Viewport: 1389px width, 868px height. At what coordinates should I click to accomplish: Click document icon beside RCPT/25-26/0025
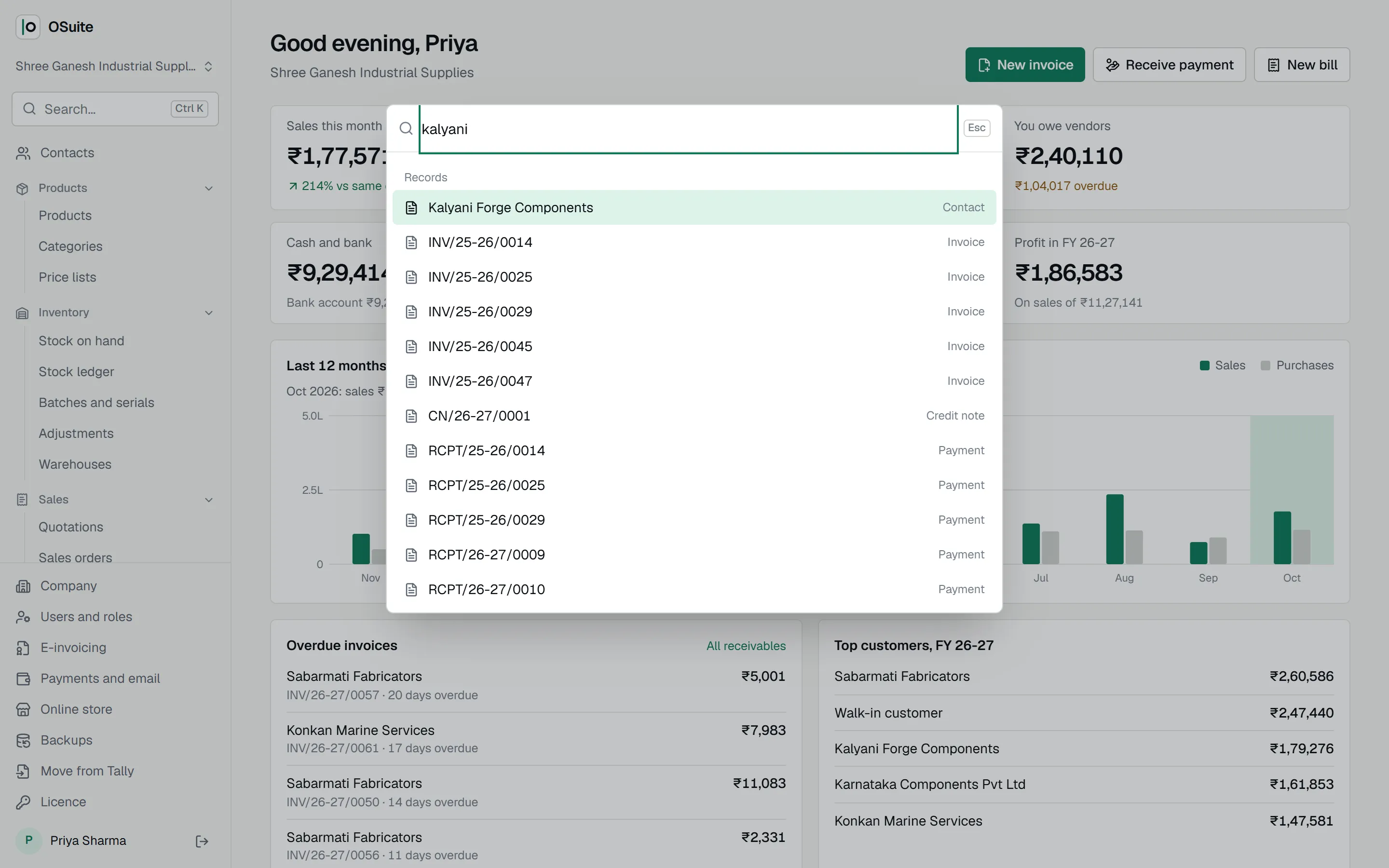coord(411,486)
